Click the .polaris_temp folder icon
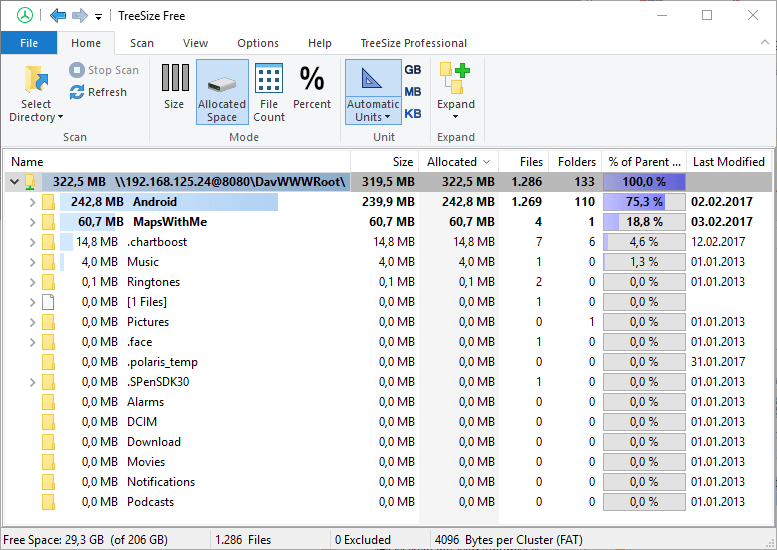777x550 pixels. (48, 362)
